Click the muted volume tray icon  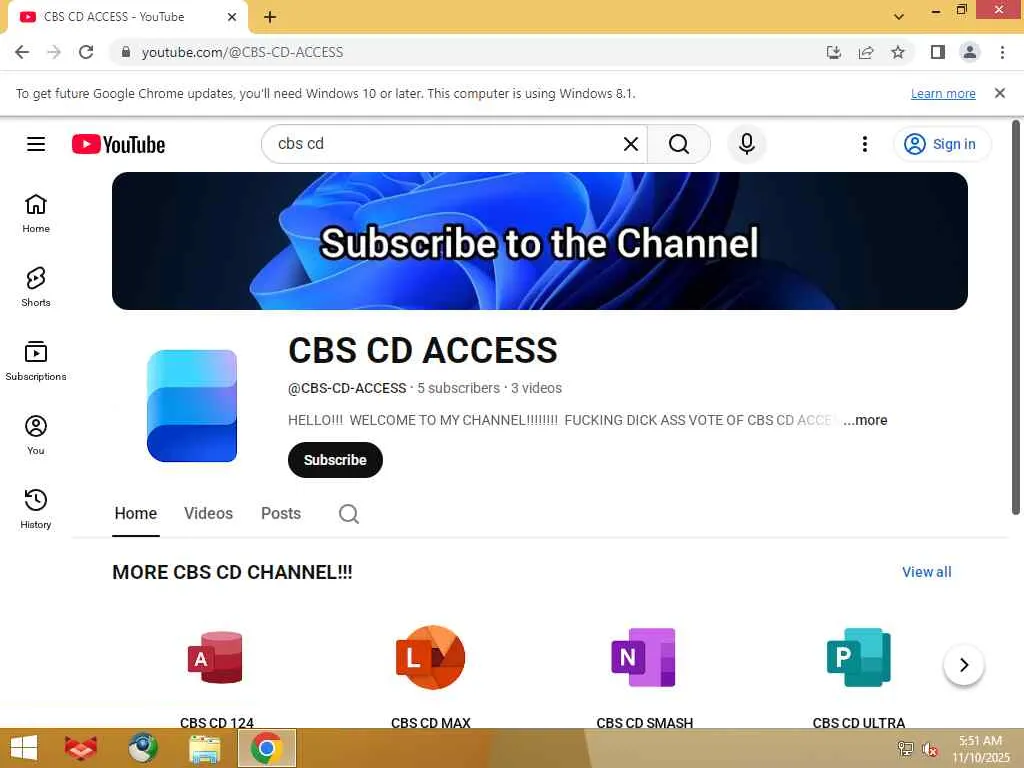point(930,749)
